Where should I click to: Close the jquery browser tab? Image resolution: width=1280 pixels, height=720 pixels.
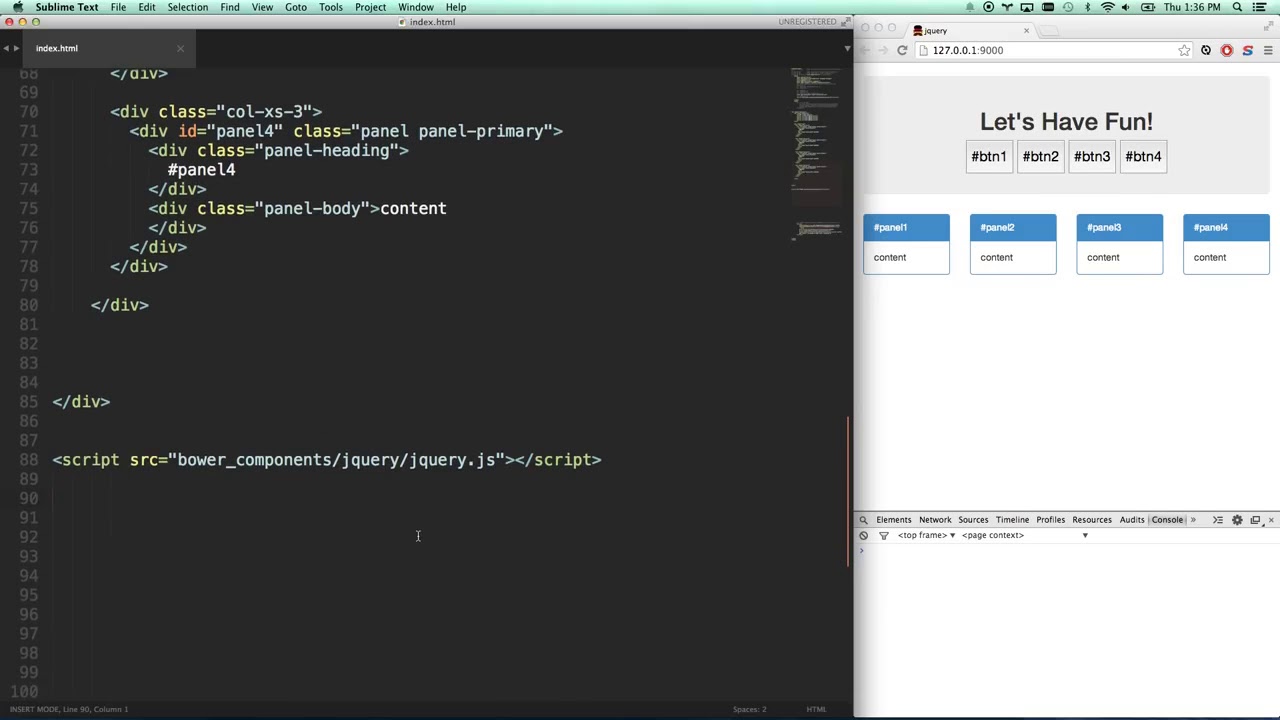pyautogui.click(x=1026, y=31)
